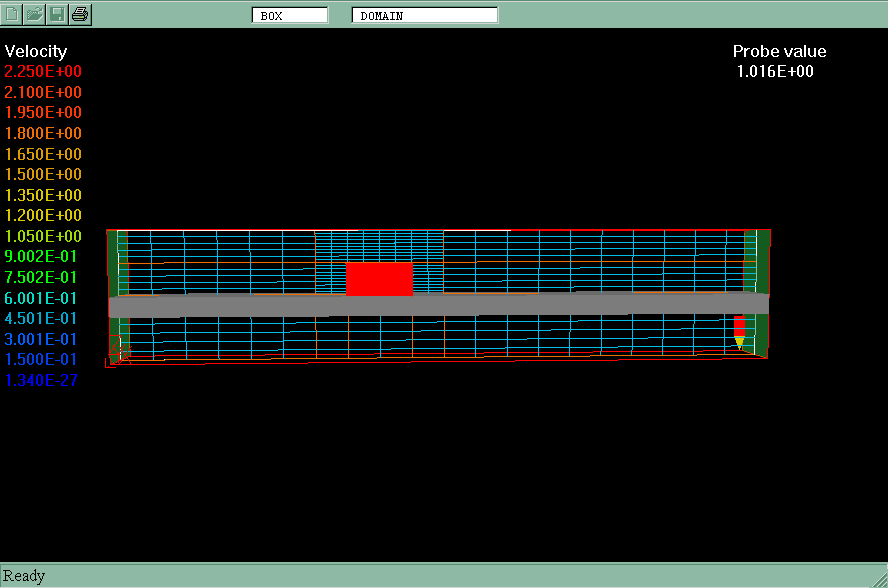Image resolution: width=888 pixels, height=588 pixels.
Task: Click the Velocity legend title
Action: click(36, 52)
